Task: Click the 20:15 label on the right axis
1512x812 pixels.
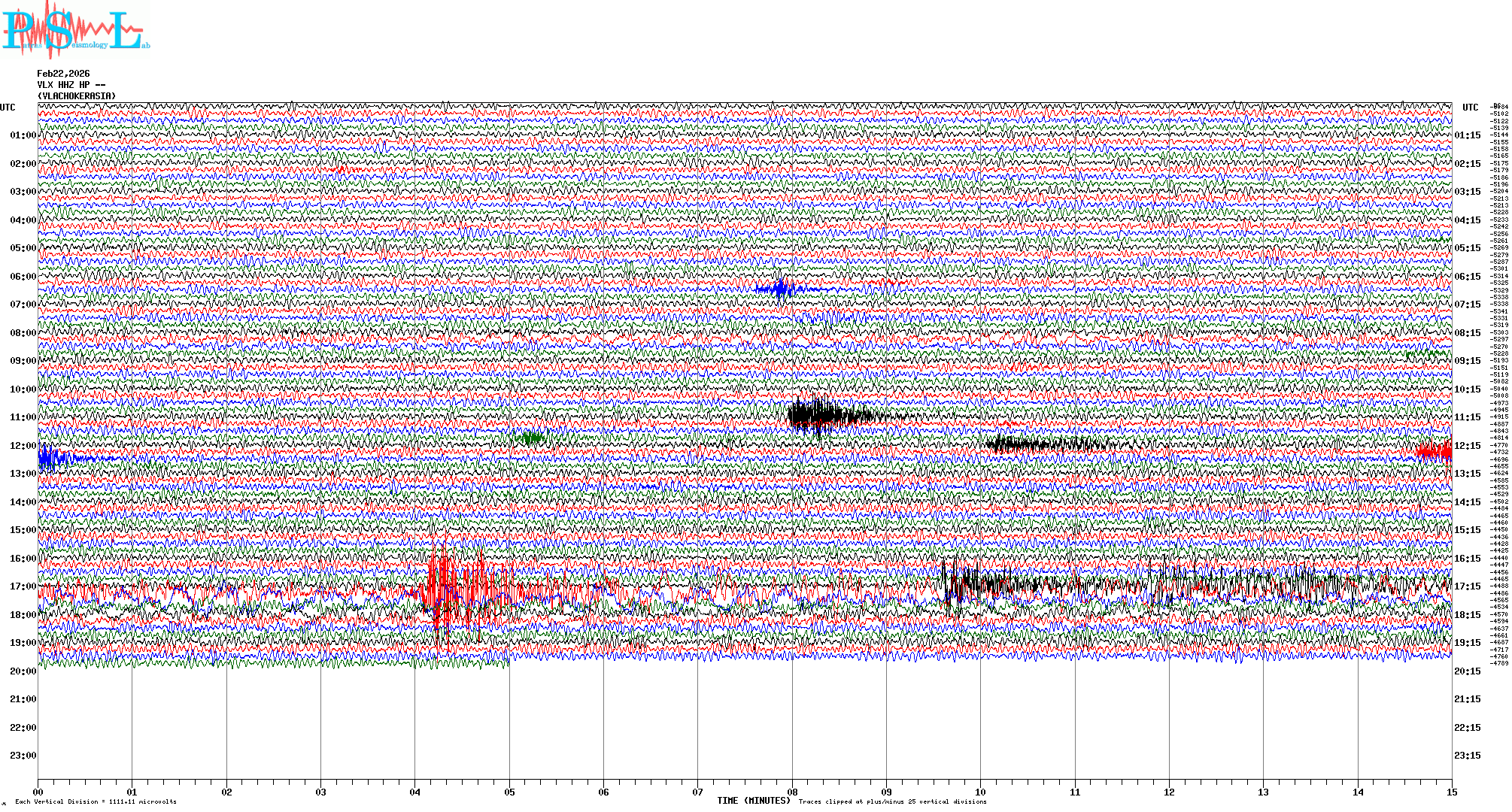Action: point(1467,671)
